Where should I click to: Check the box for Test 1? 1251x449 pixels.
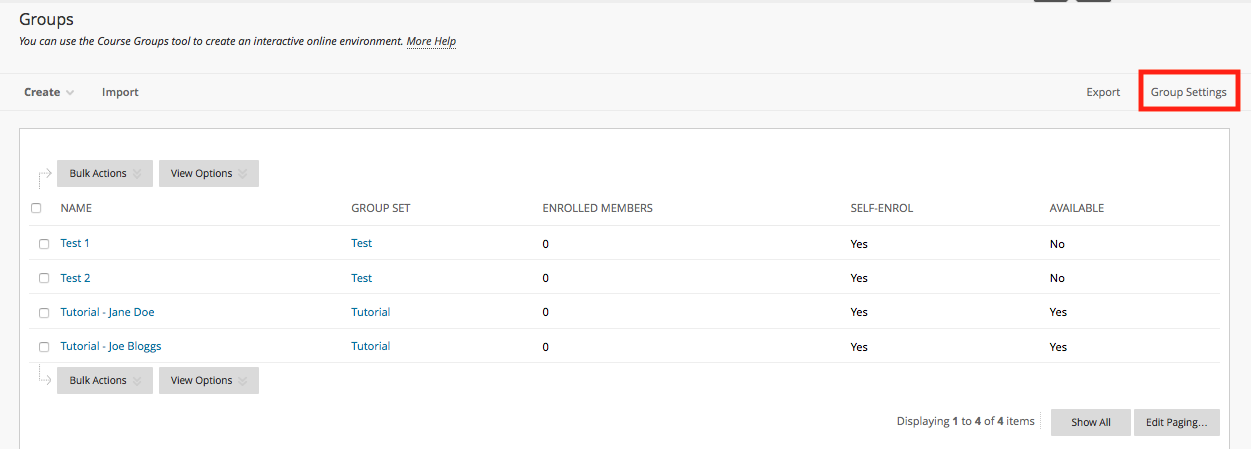tap(44, 244)
